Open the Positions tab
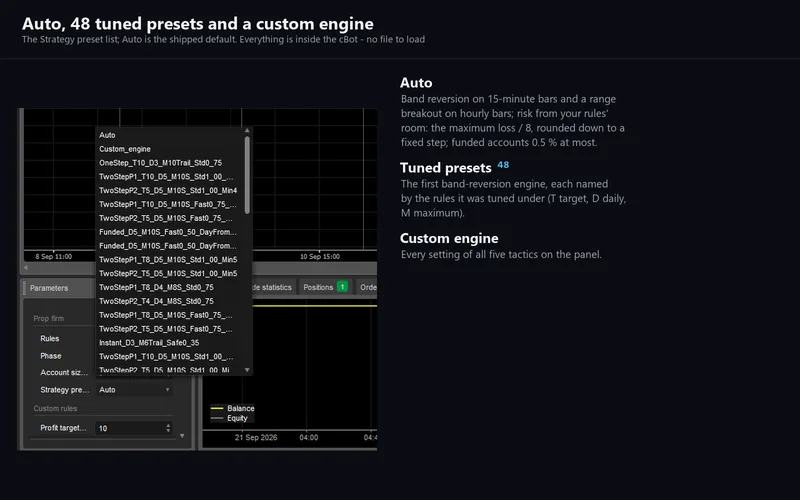800x500 pixels. 326,287
